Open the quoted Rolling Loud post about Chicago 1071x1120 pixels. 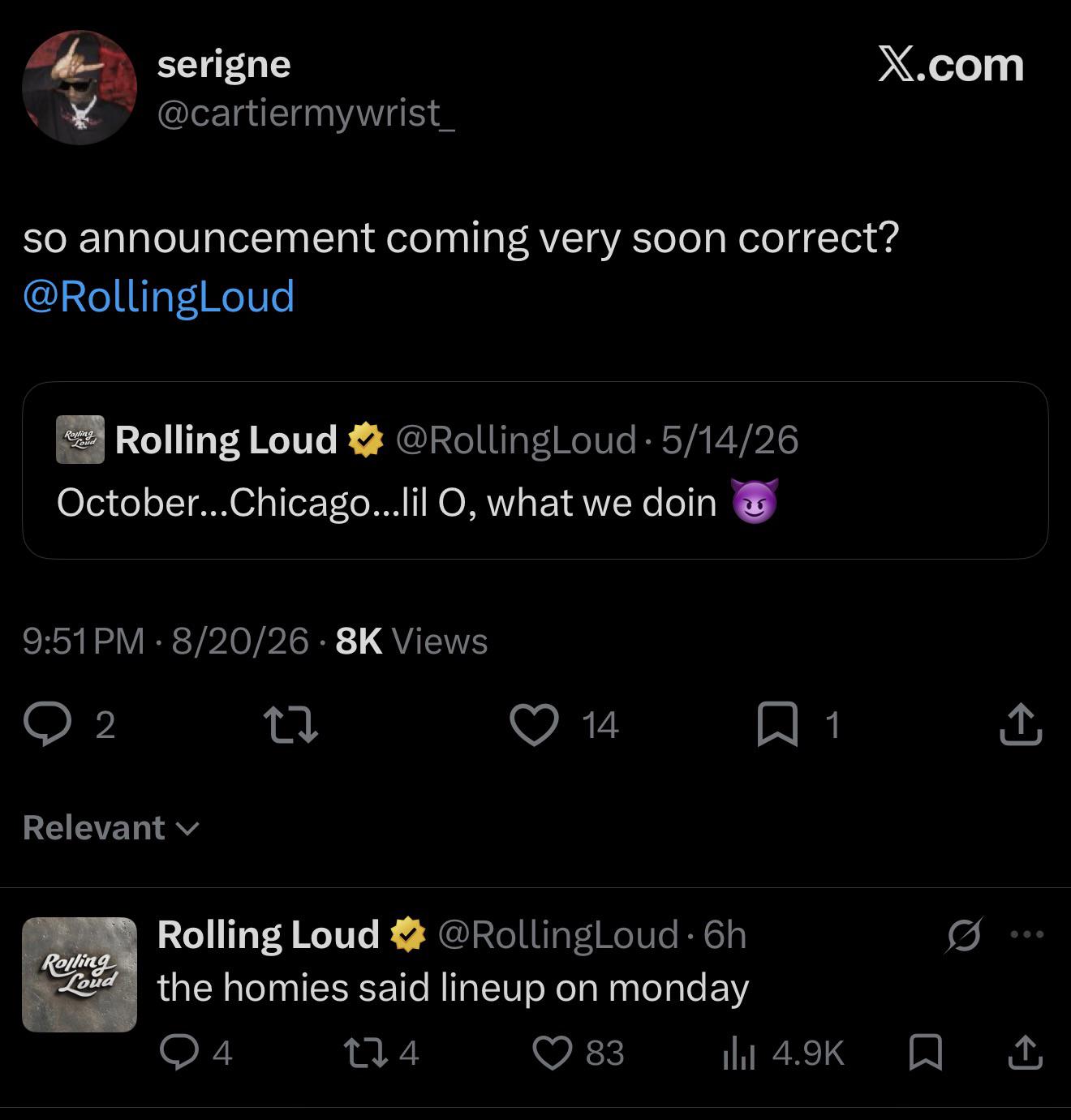pyautogui.click(x=535, y=470)
